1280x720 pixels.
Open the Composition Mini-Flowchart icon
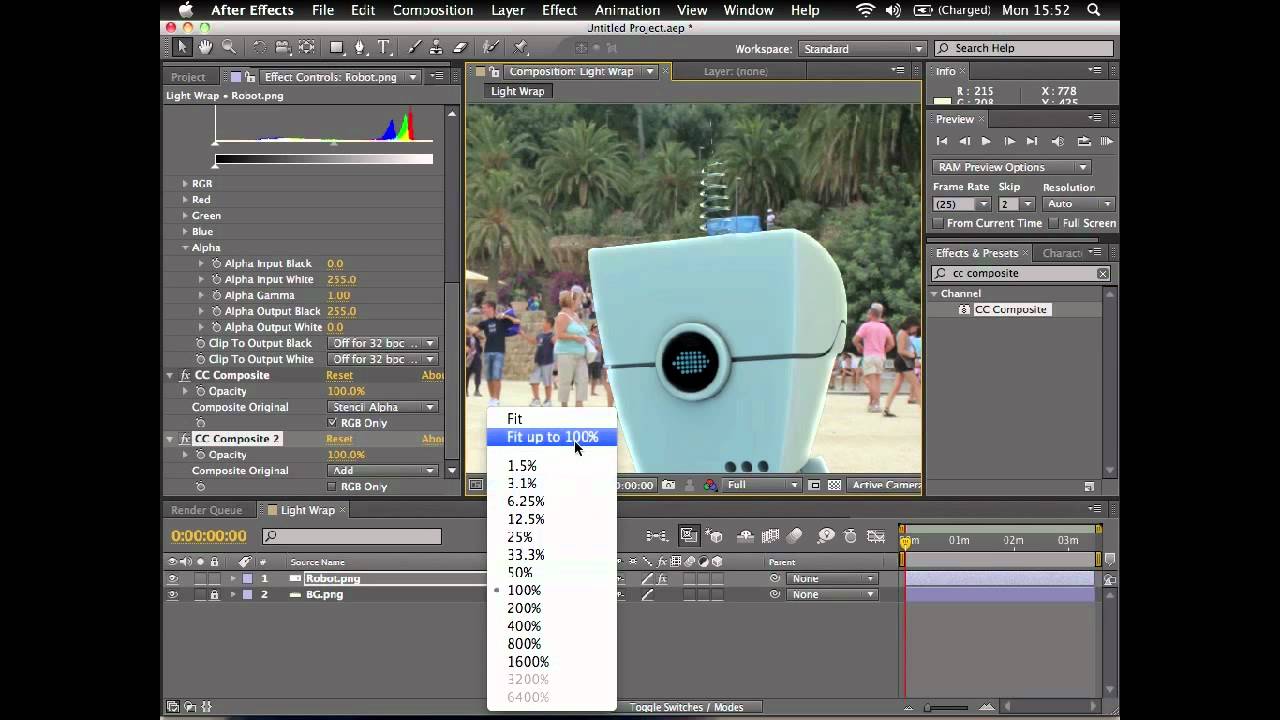[x=657, y=536]
